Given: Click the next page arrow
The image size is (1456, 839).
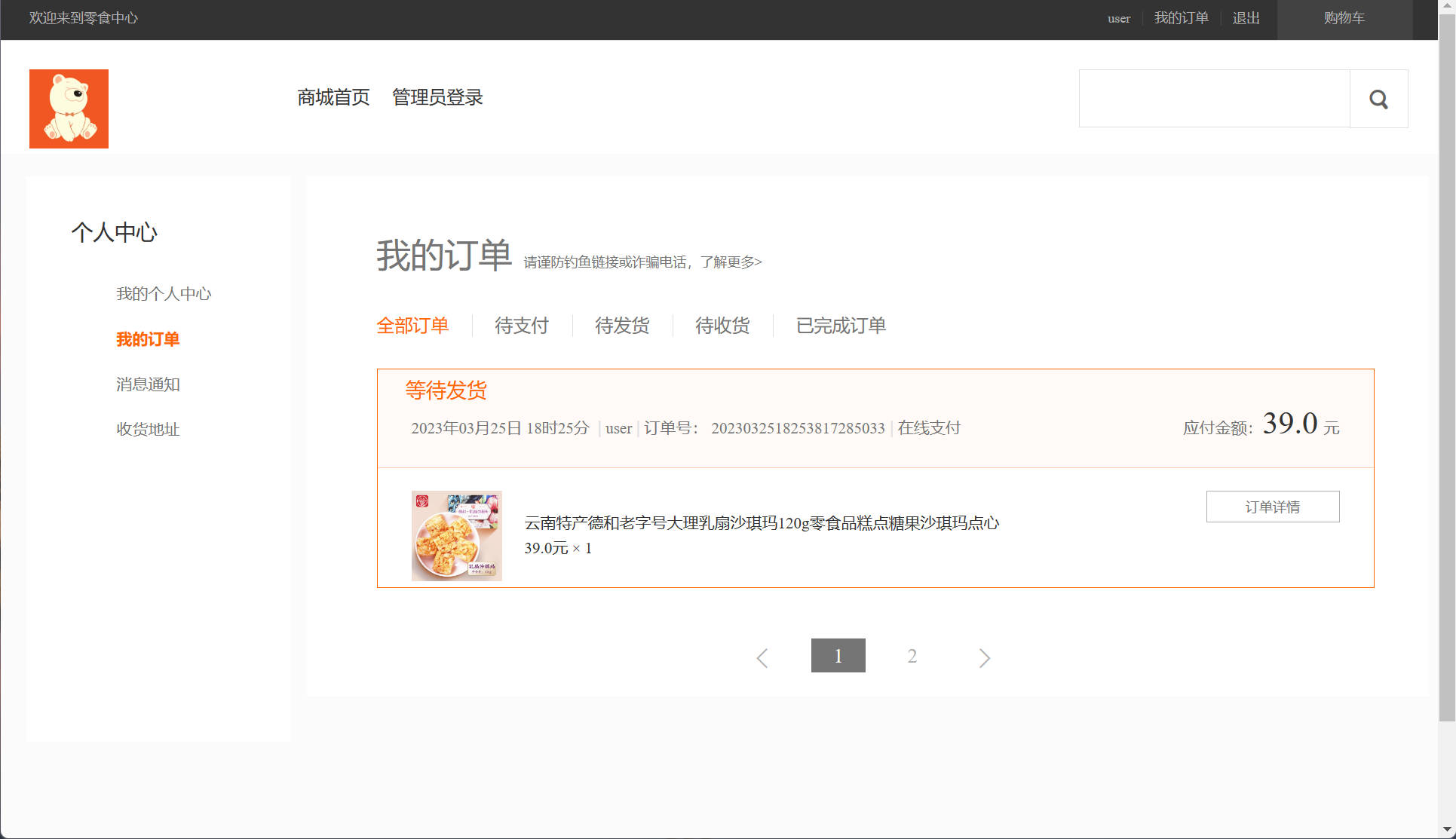Looking at the screenshot, I should 984,657.
